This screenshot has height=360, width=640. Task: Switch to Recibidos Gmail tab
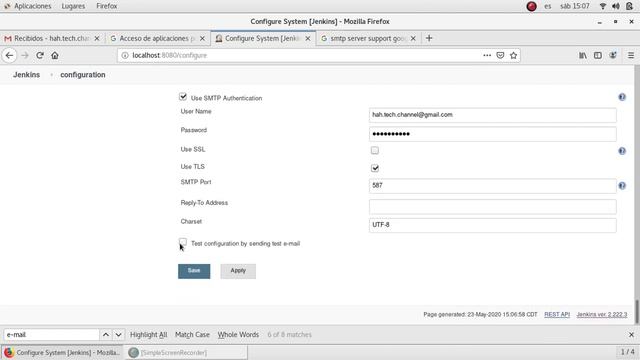52,38
